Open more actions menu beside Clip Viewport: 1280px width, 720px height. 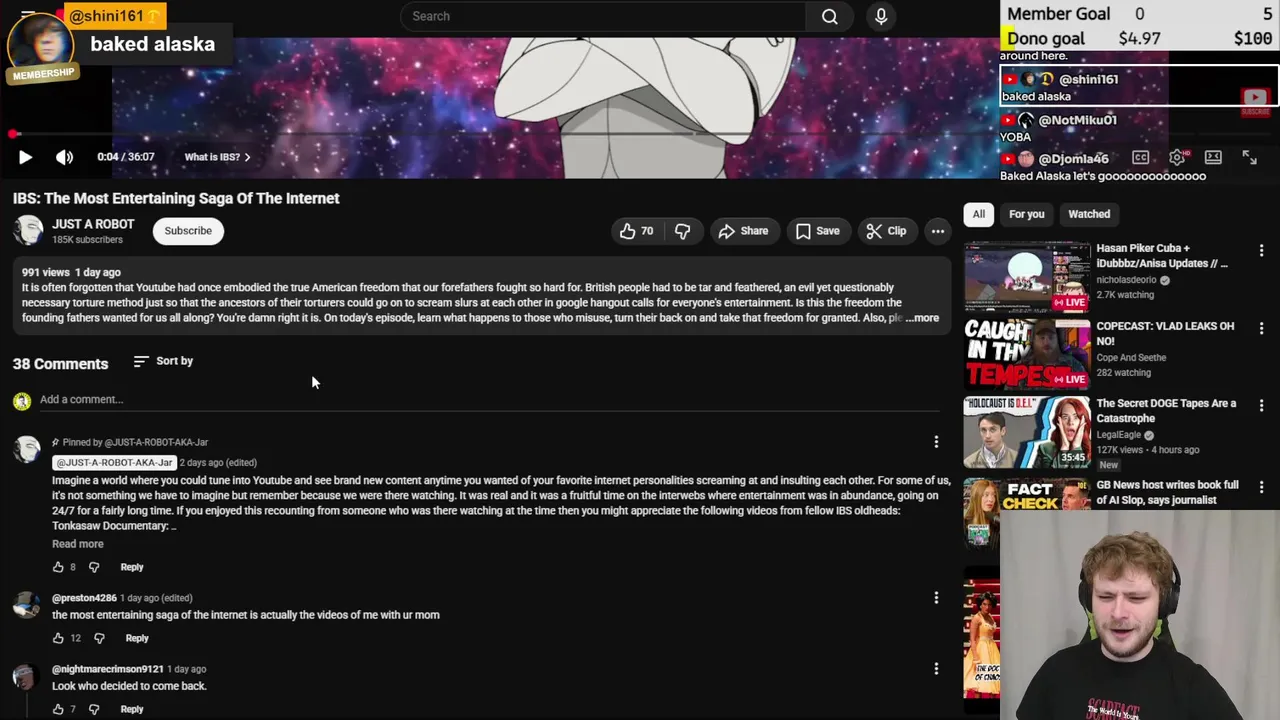(x=938, y=231)
